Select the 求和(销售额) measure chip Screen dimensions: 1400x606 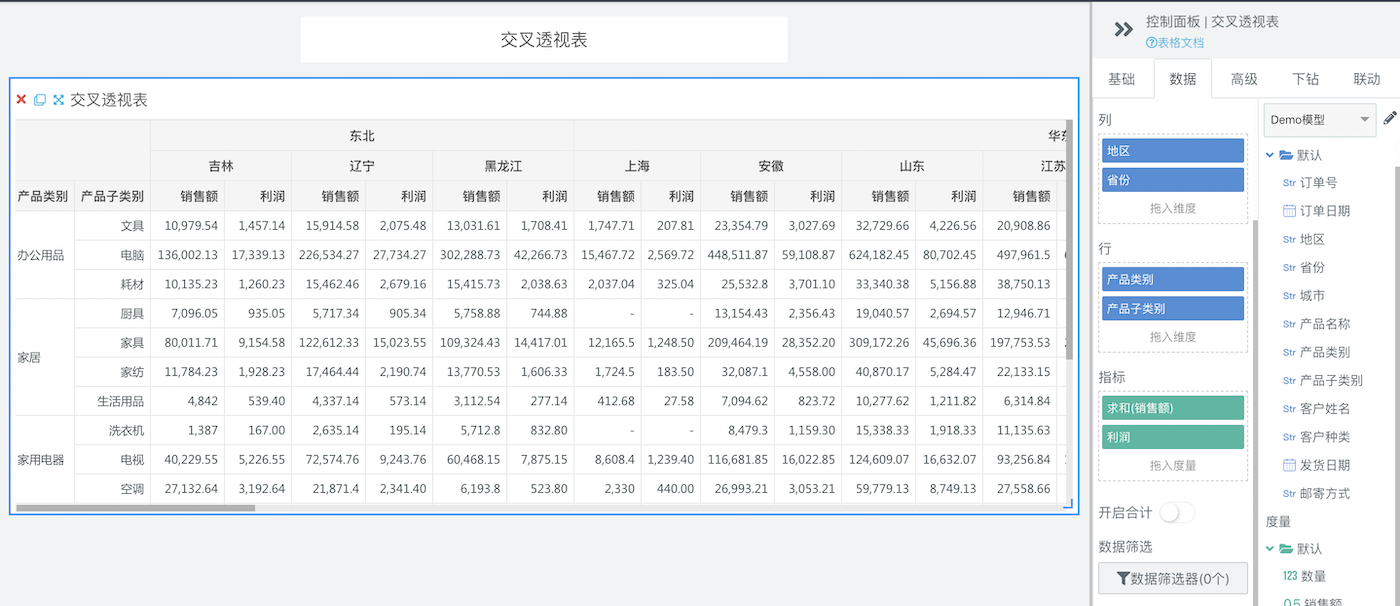pos(1173,408)
